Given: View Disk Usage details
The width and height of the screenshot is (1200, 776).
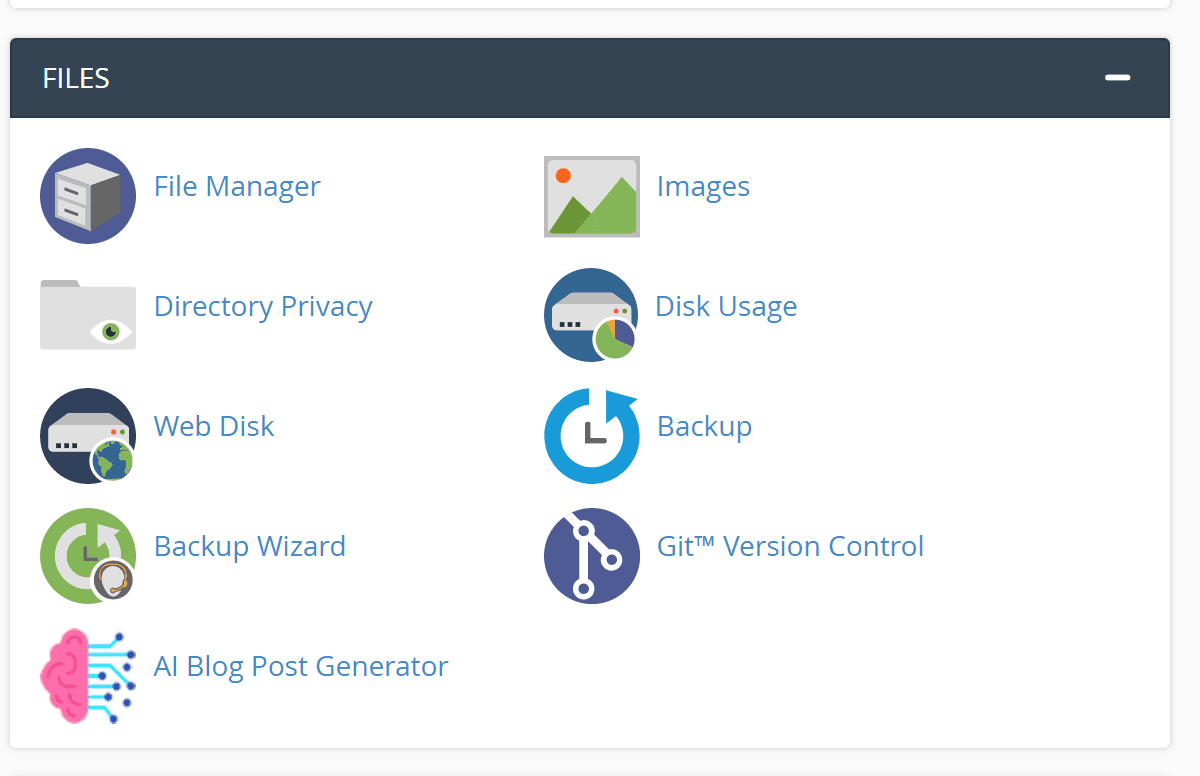Looking at the screenshot, I should point(726,306).
